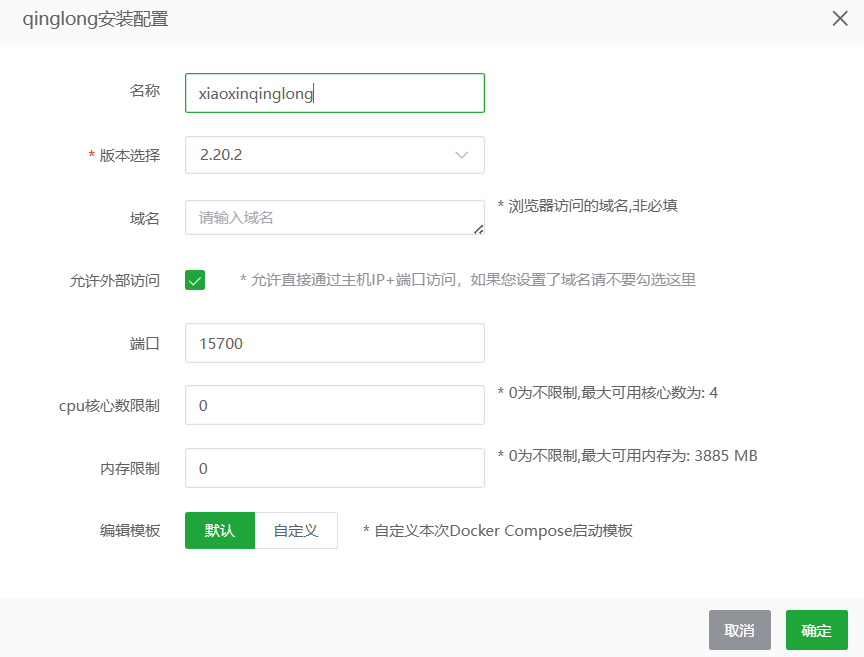Click the qinglong安装配置 dialog title
Screen dimensions: 864x657
[x=95, y=19]
